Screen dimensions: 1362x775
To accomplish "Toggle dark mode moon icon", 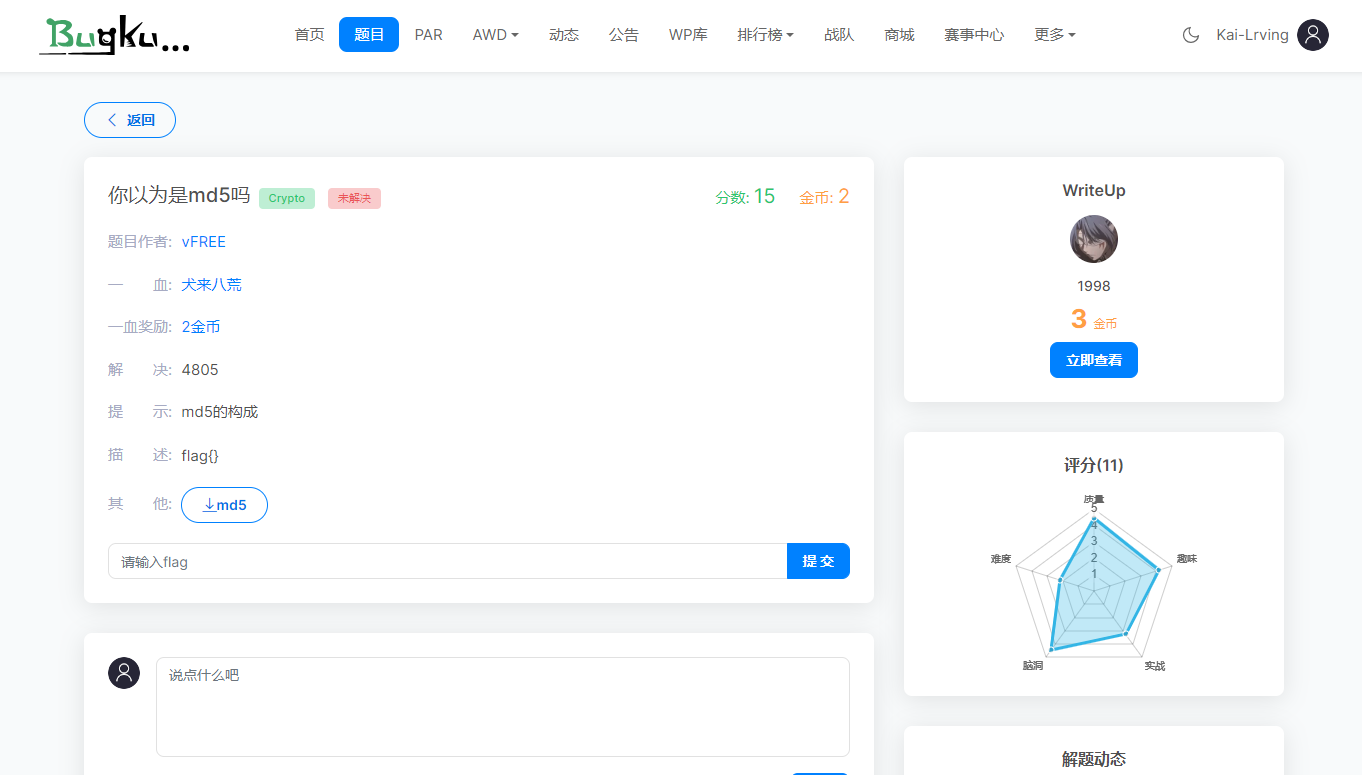I will 1190,35.
